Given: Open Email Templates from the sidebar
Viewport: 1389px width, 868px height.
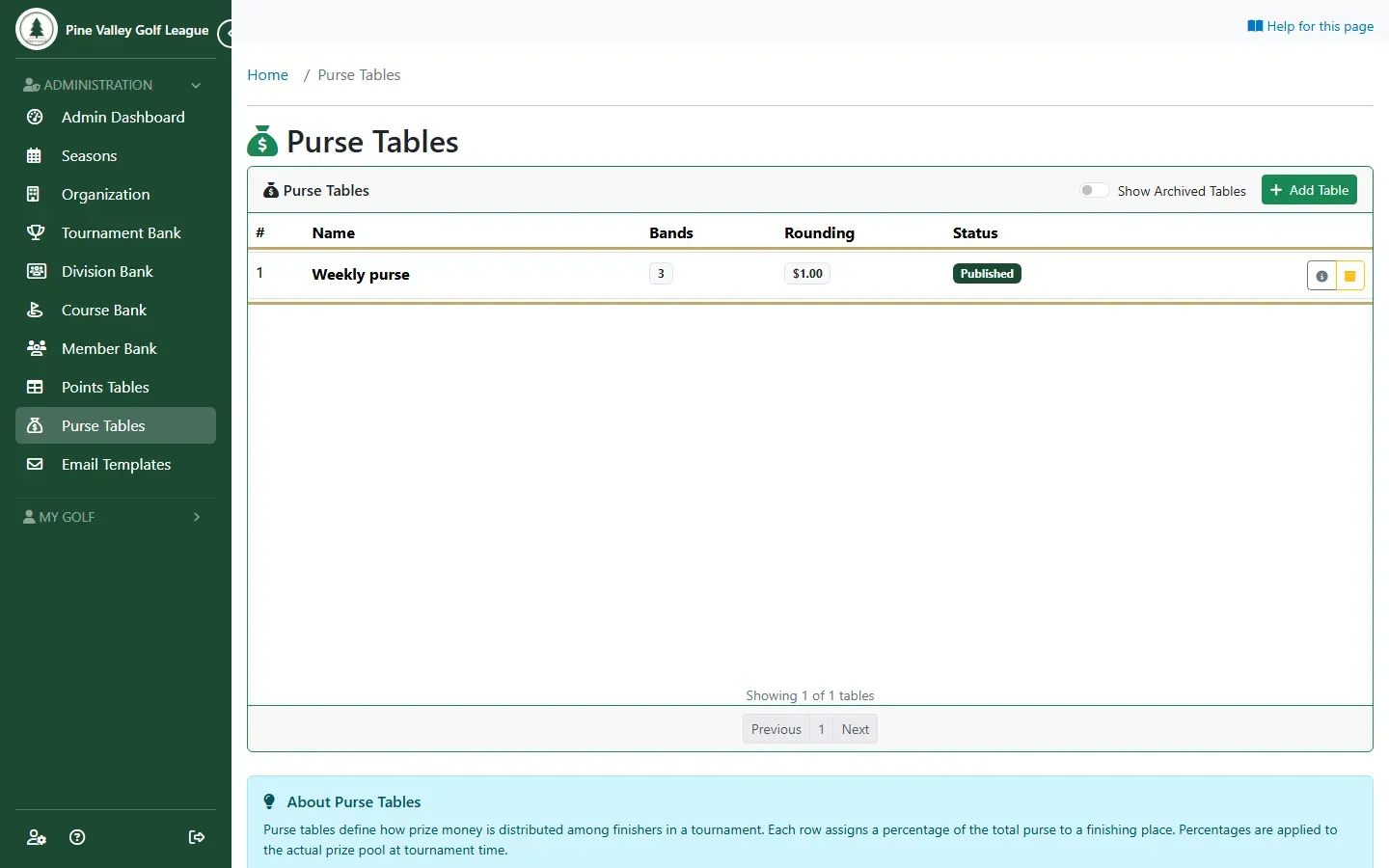Looking at the screenshot, I should (x=116, y=464).
